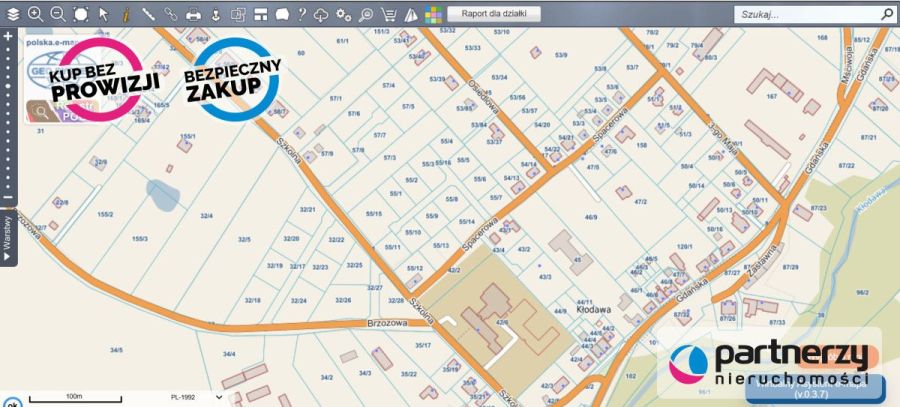
Task: Click the chain link icon in toolbar
Action: pyautogui.click(x=170, y=14)
